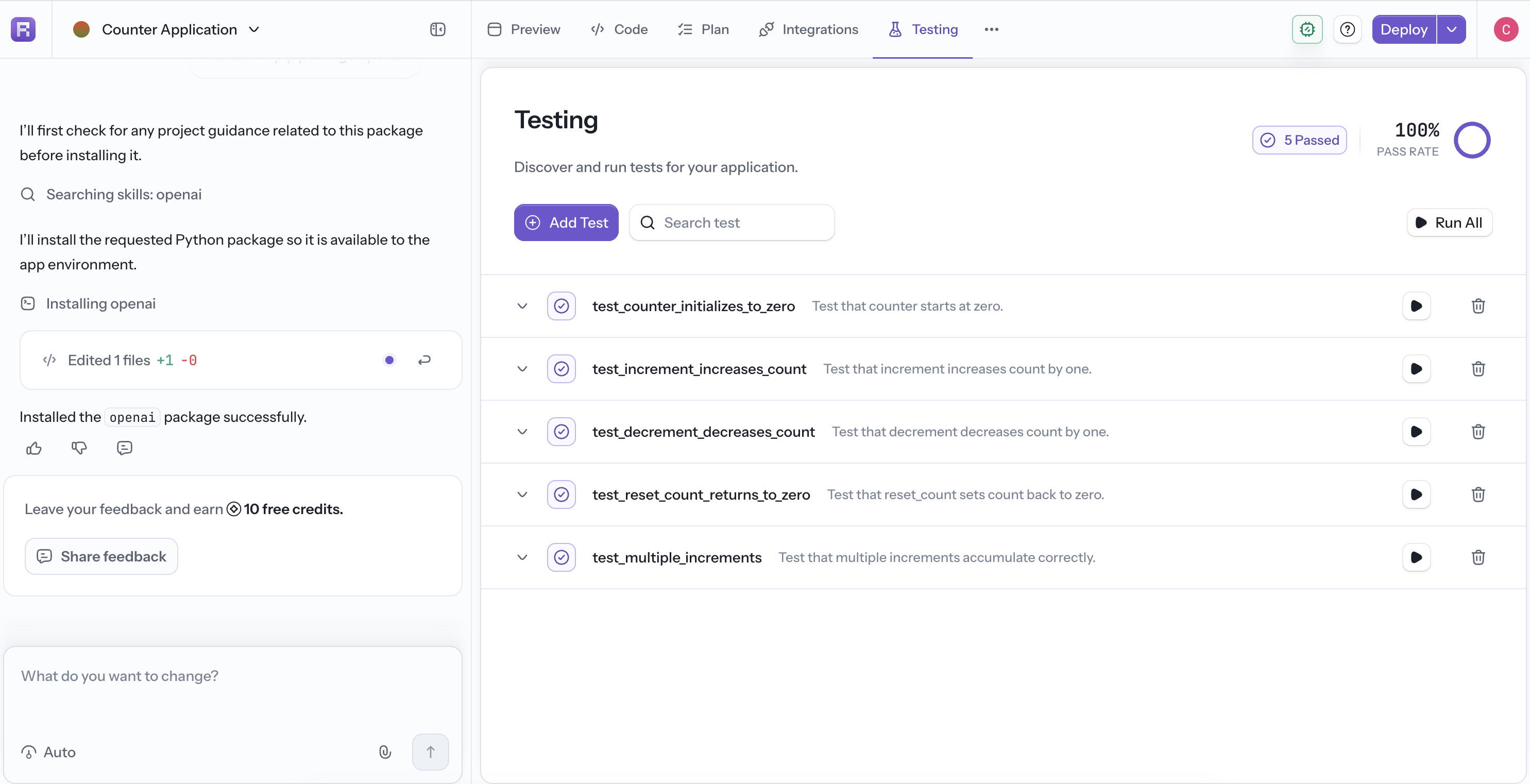Screen dimensions: 1530x784
Task: Expand the test_reset_count_returns_to_zero row
Action: 522,495
